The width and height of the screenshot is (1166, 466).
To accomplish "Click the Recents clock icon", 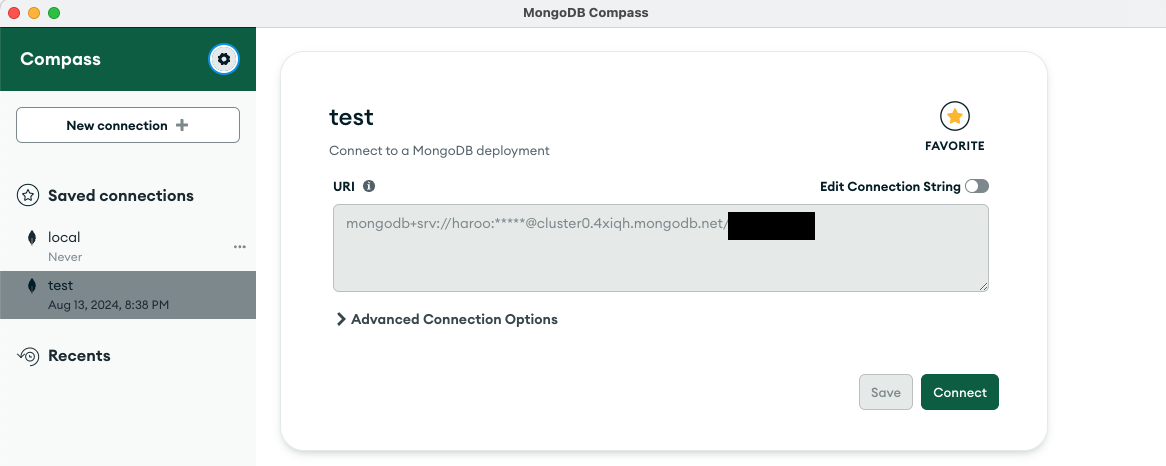I will [x=28, y=356].
